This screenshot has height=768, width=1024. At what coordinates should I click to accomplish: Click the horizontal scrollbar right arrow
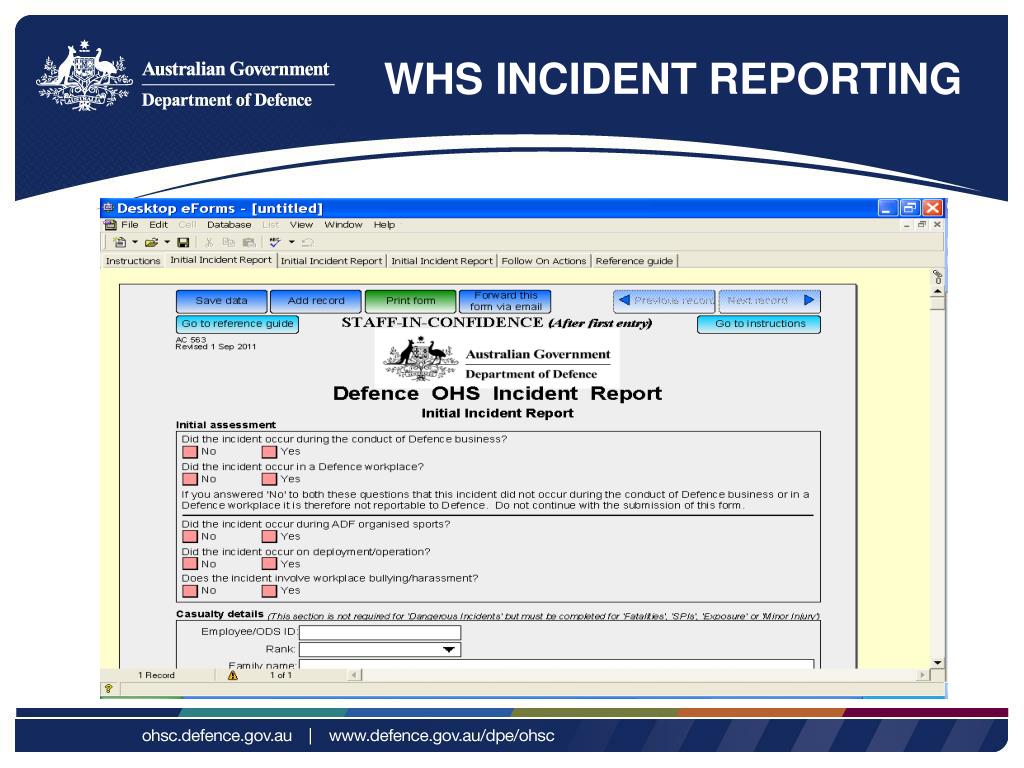coord(923,675)
